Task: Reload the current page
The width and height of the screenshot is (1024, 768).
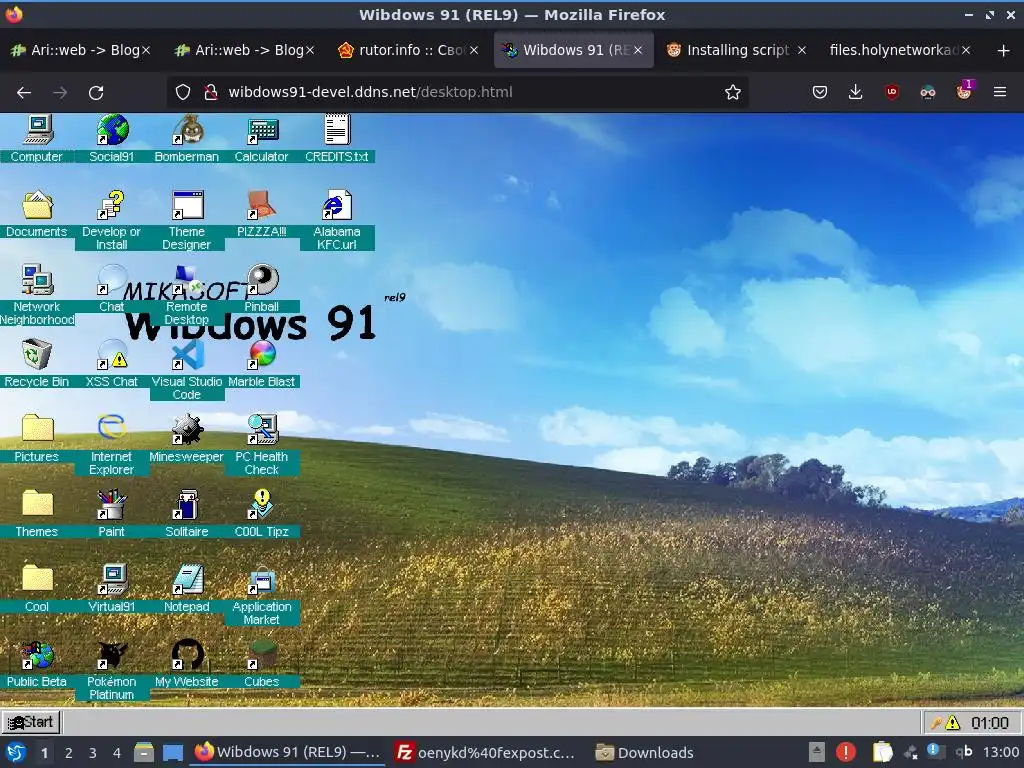Action: coord(96,93)
